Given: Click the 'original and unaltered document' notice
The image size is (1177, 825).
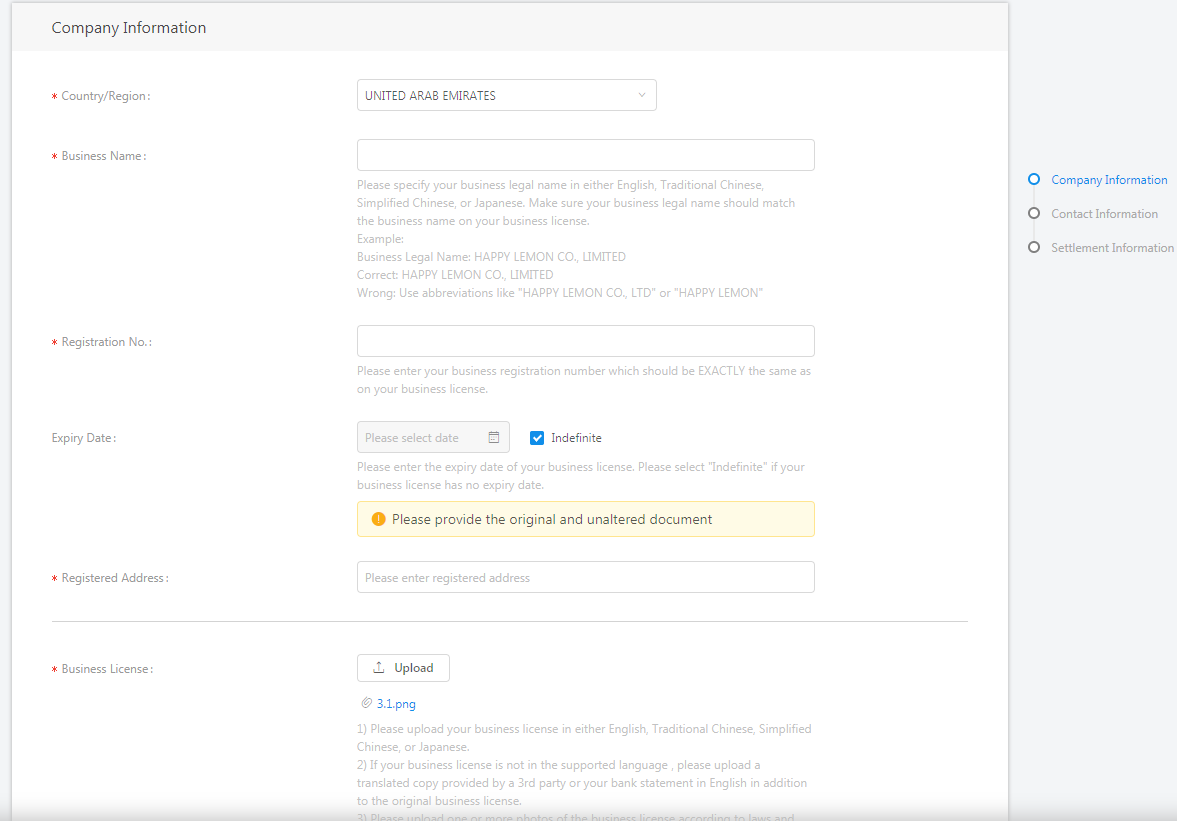Looking at the screenshot, I should click(x=585, y=519).
